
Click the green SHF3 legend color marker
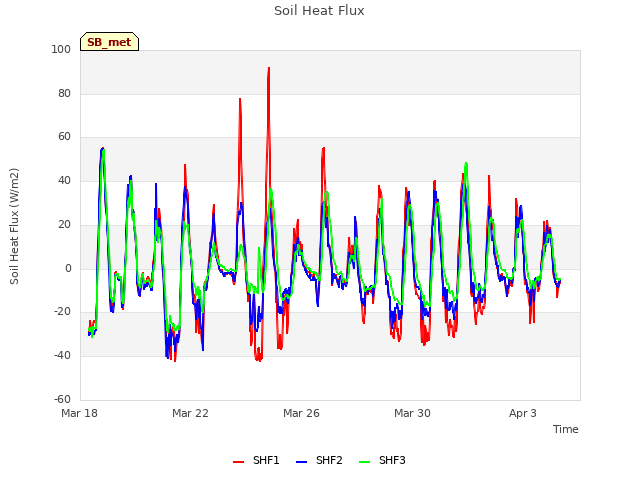point(364,462)
